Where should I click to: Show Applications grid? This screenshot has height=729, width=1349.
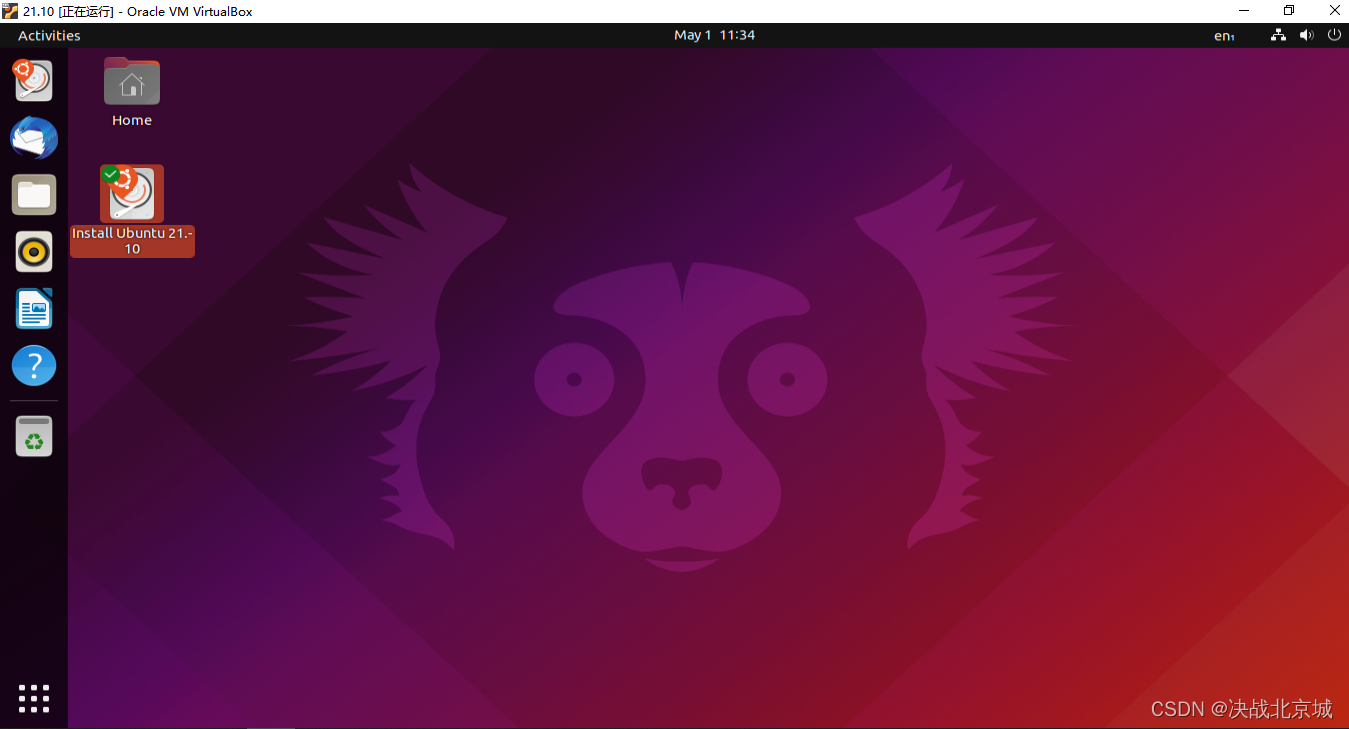click(x=34, y=699)
